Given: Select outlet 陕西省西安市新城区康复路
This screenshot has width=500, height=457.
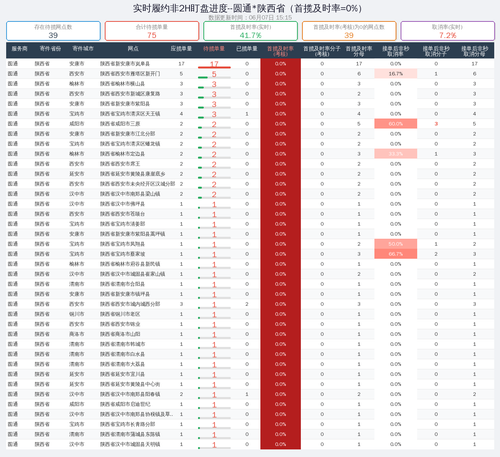Looking at the screenshot, I should (x=130, y=94).
